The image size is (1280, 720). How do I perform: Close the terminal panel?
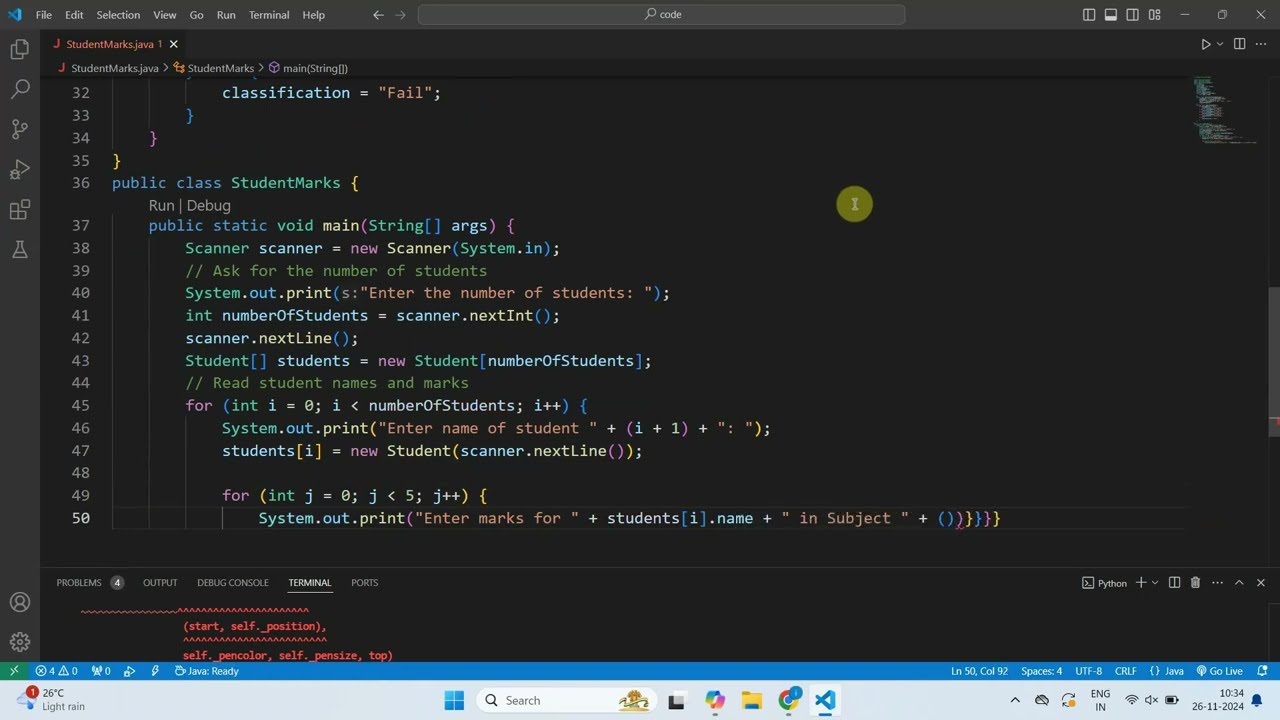pyautogui.click(x=1260, y=582)
